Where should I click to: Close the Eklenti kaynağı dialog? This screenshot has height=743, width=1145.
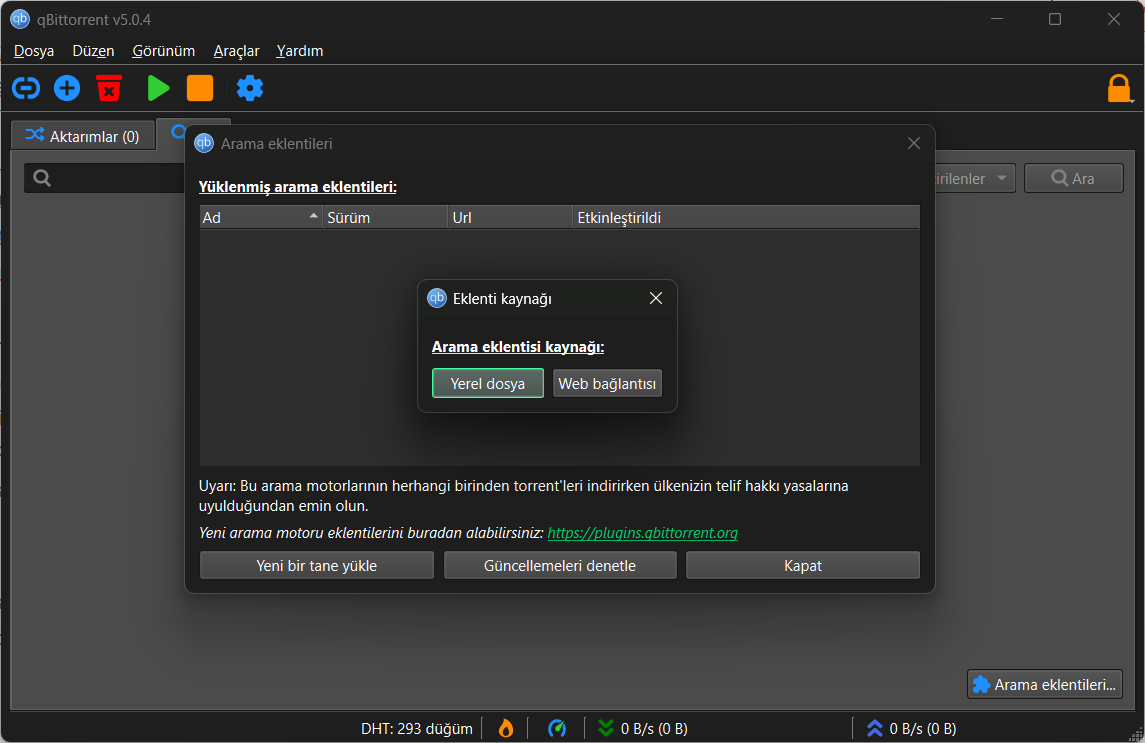[x=656, y=298]
